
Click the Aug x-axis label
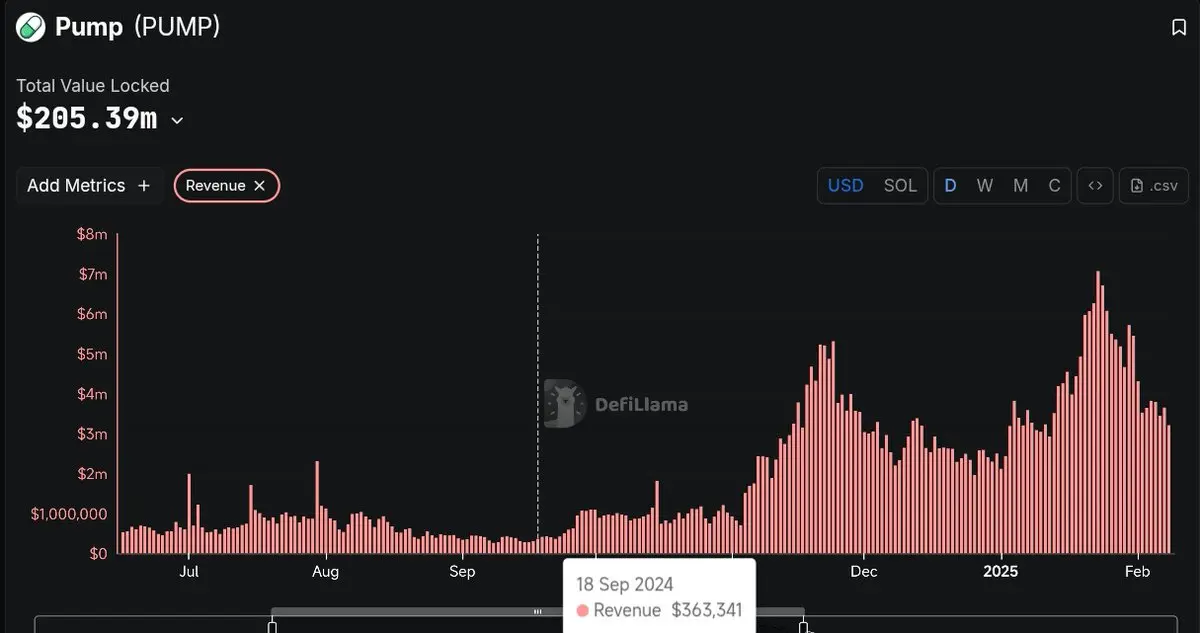[x=325, y=572]
